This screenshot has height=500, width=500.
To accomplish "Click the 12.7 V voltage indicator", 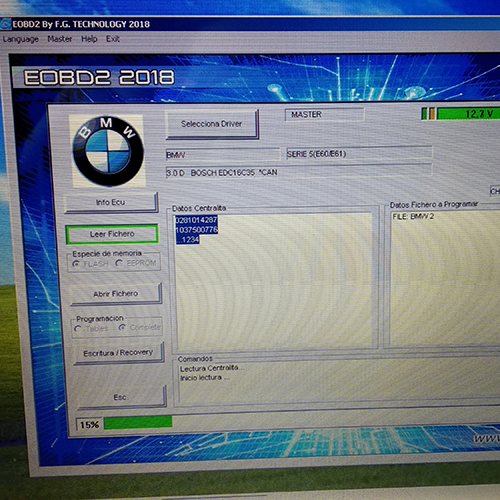I will coord(468,114).
